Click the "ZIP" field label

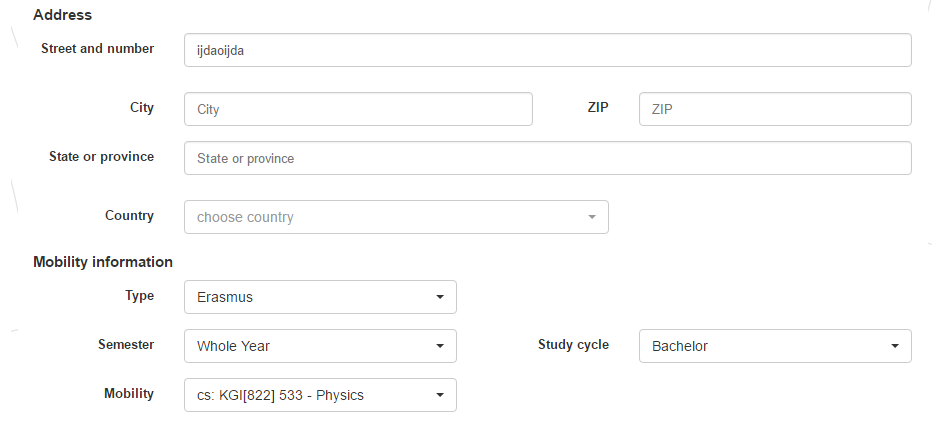click(x=597, y=107)
